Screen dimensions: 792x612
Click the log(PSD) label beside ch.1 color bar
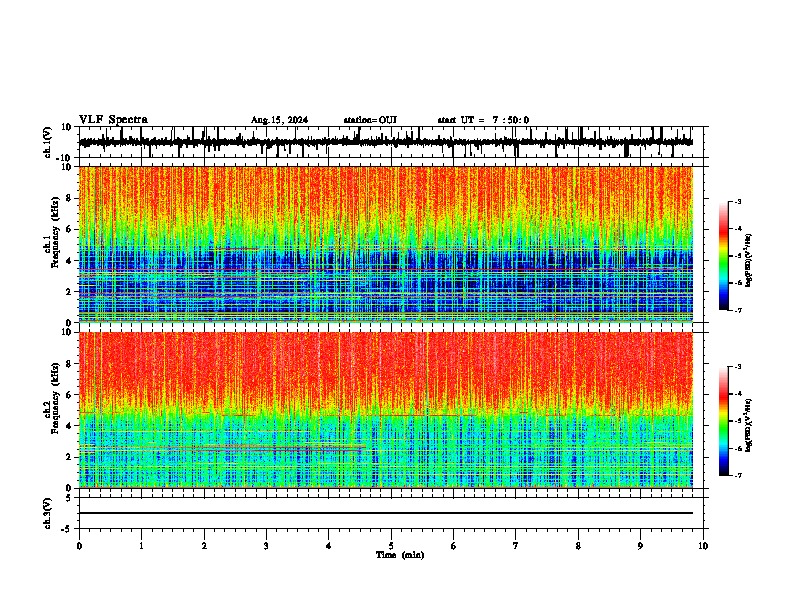pos(749,261)
